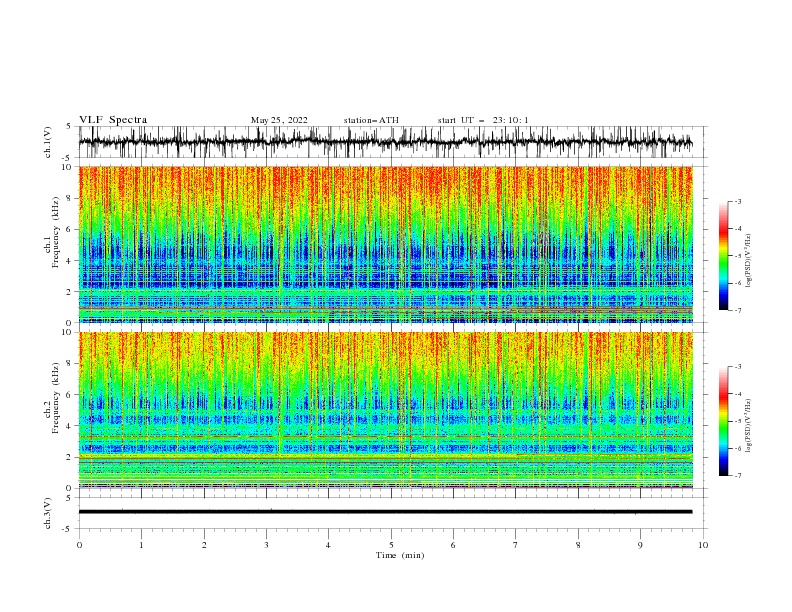Click the time axis tick label '10'
The height and width of the screenshot is (612, 792).
(703, 545)
